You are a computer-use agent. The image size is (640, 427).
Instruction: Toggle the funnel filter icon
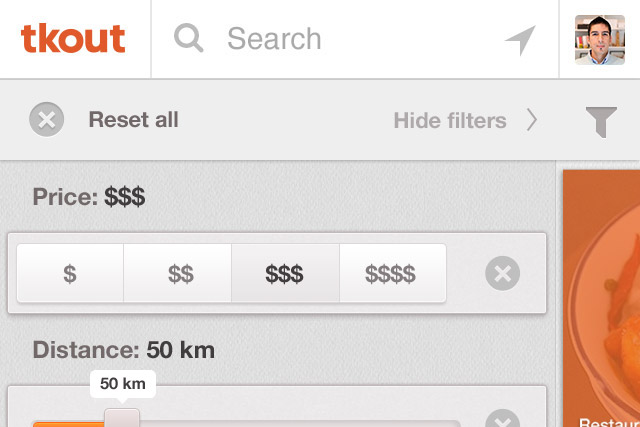click(601, 122)
